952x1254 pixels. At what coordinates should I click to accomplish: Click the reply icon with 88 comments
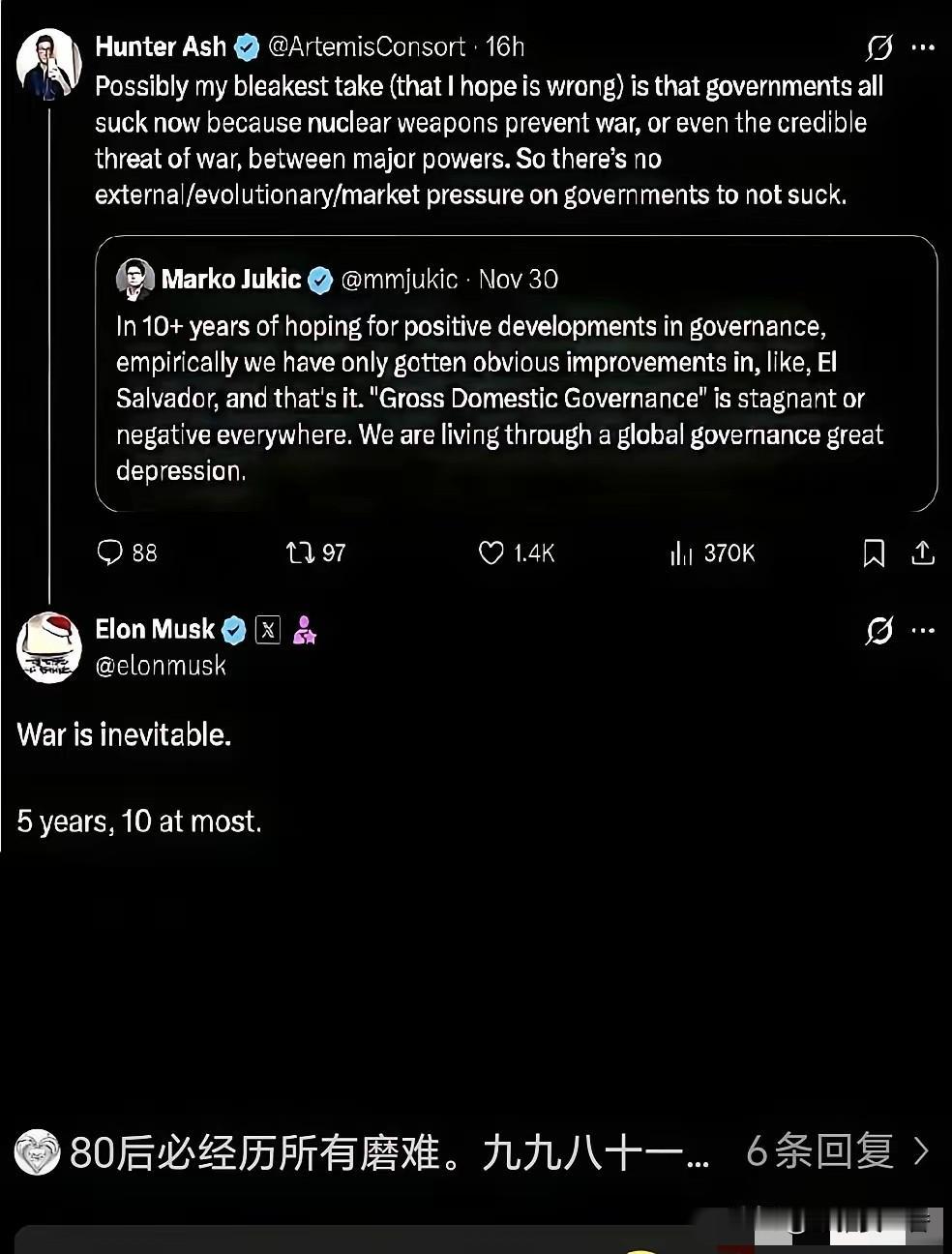pyautogui.click(x=110, y=552)
